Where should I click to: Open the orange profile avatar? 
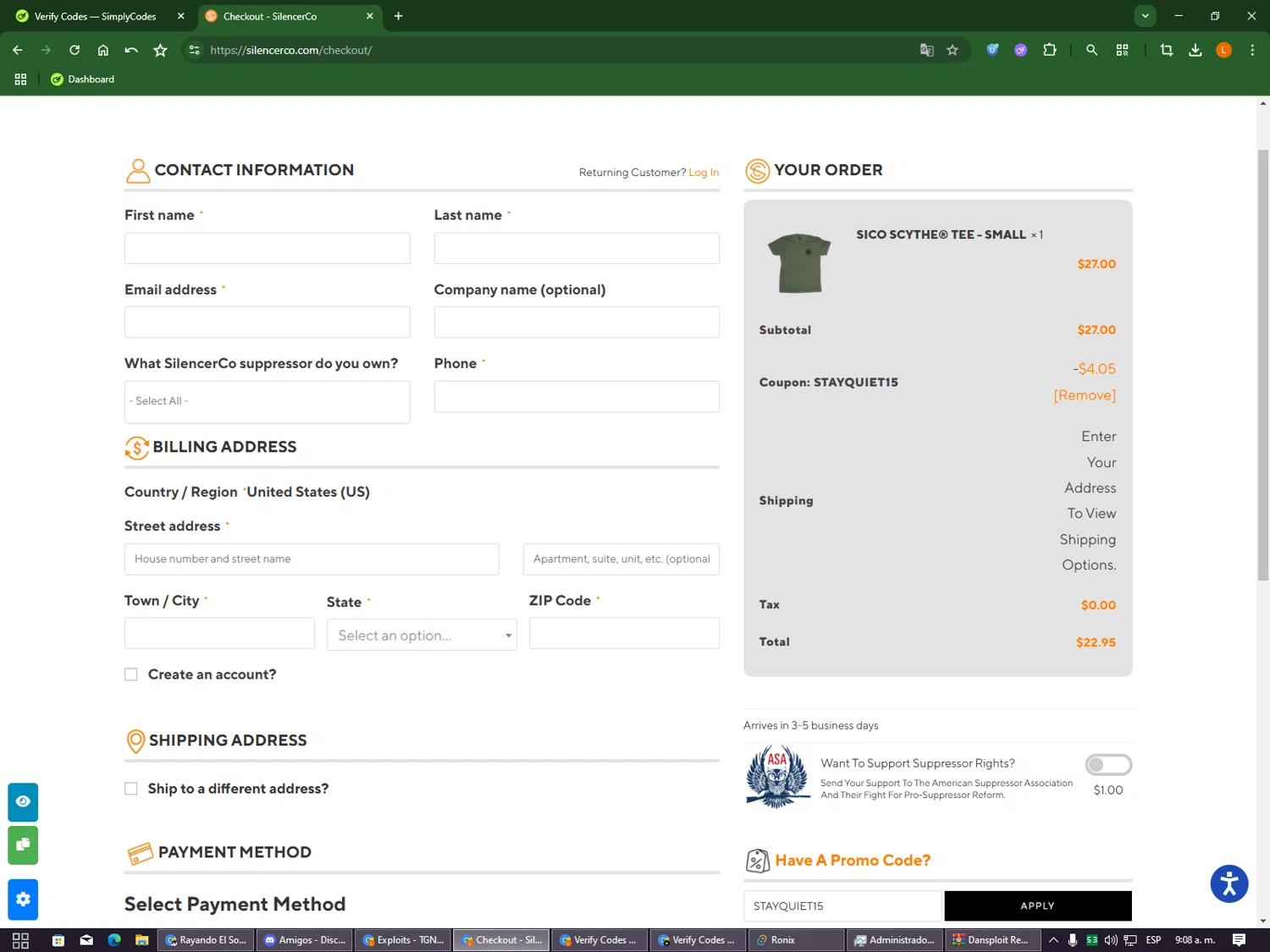click(1223, 50)
